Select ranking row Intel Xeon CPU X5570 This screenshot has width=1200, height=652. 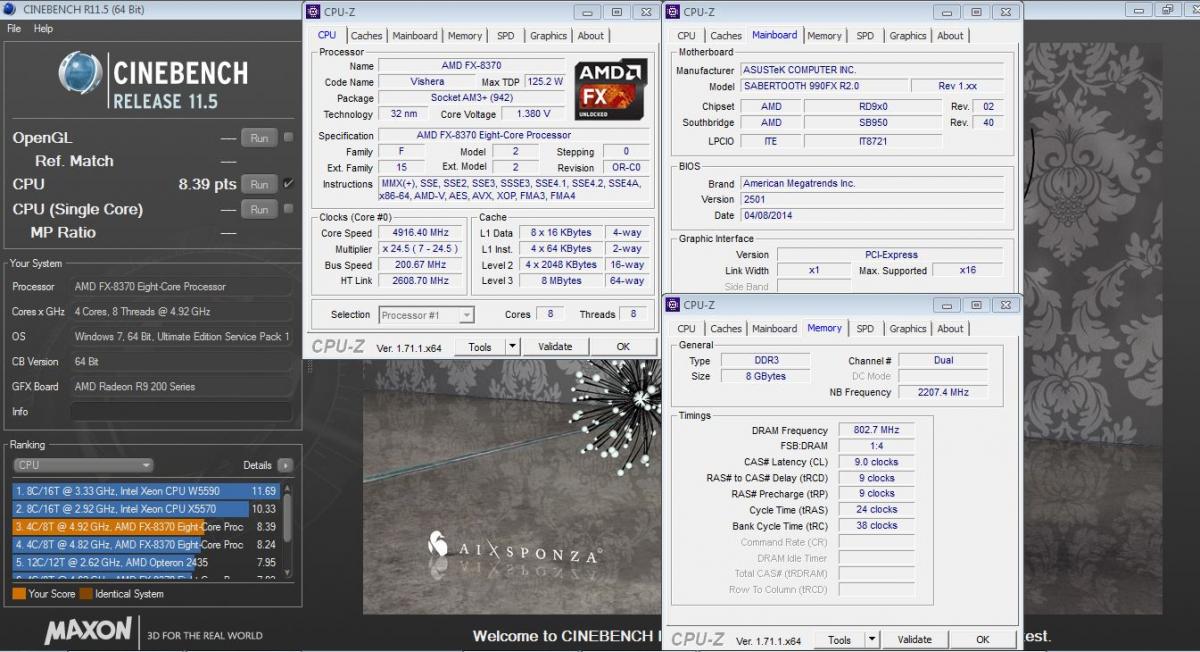pos(146,509)
